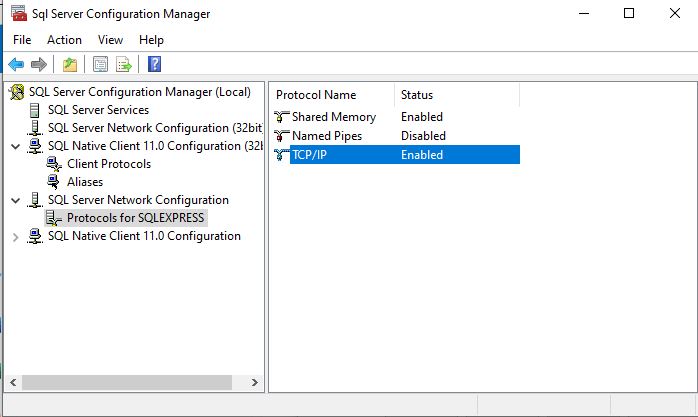The image size is (698, 417).
Task: Click the tree pane's right scroll arrow
Action: (255, 382)
